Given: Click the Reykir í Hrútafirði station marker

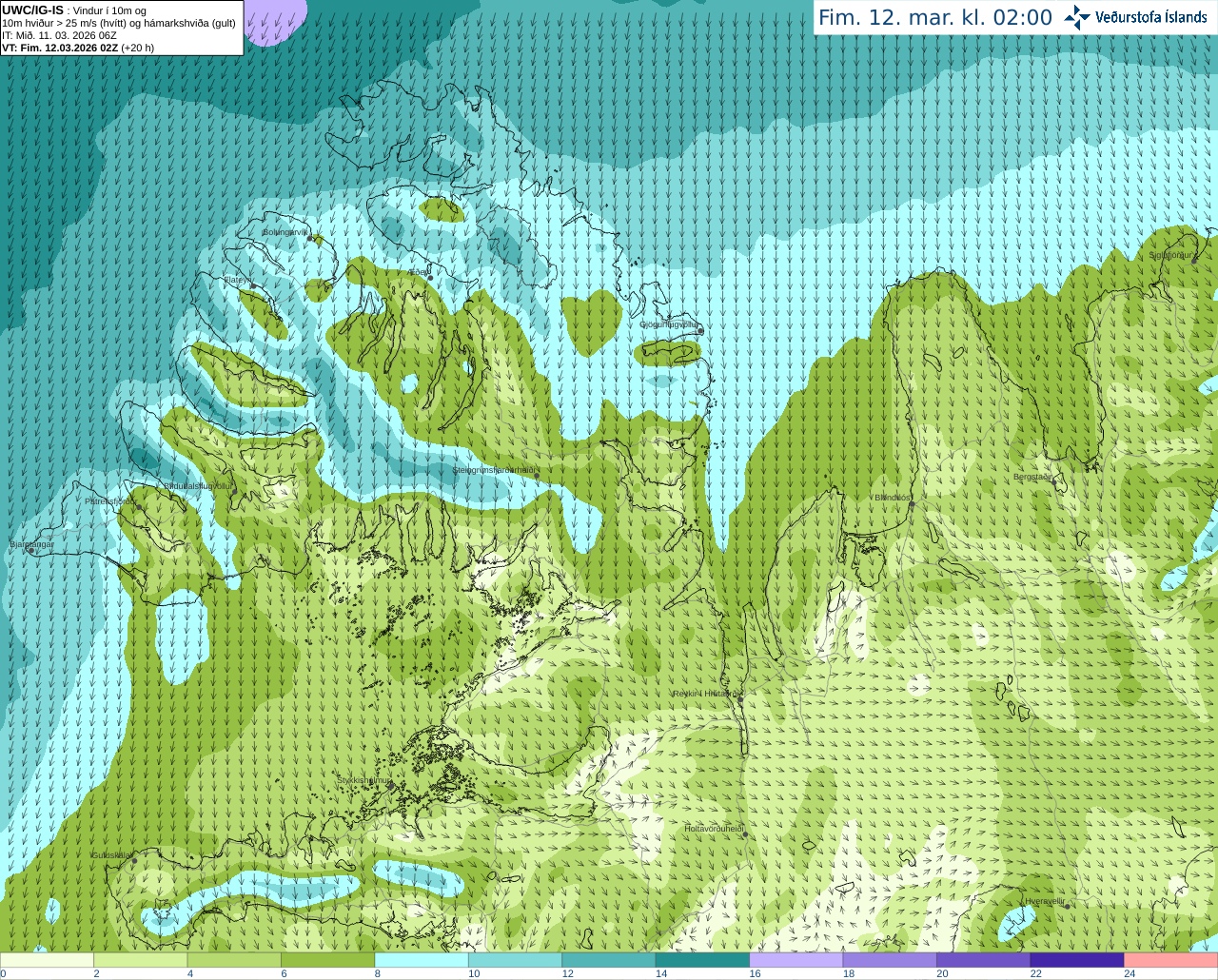Looking at the screenshot, I should [x=739, y=698].
